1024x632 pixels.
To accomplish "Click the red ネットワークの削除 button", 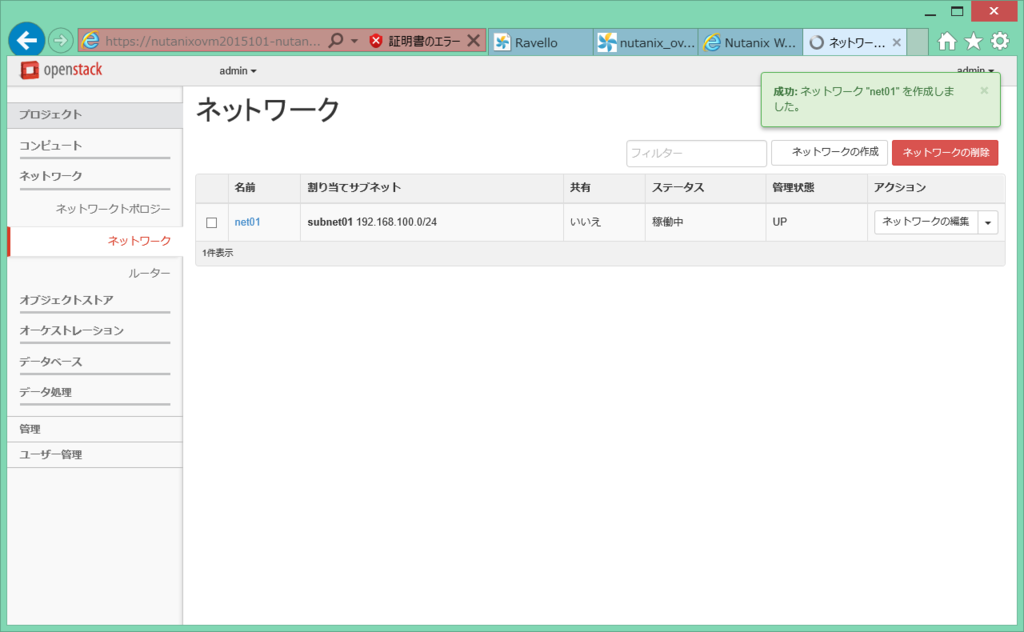I will click(x=945, y=153).
